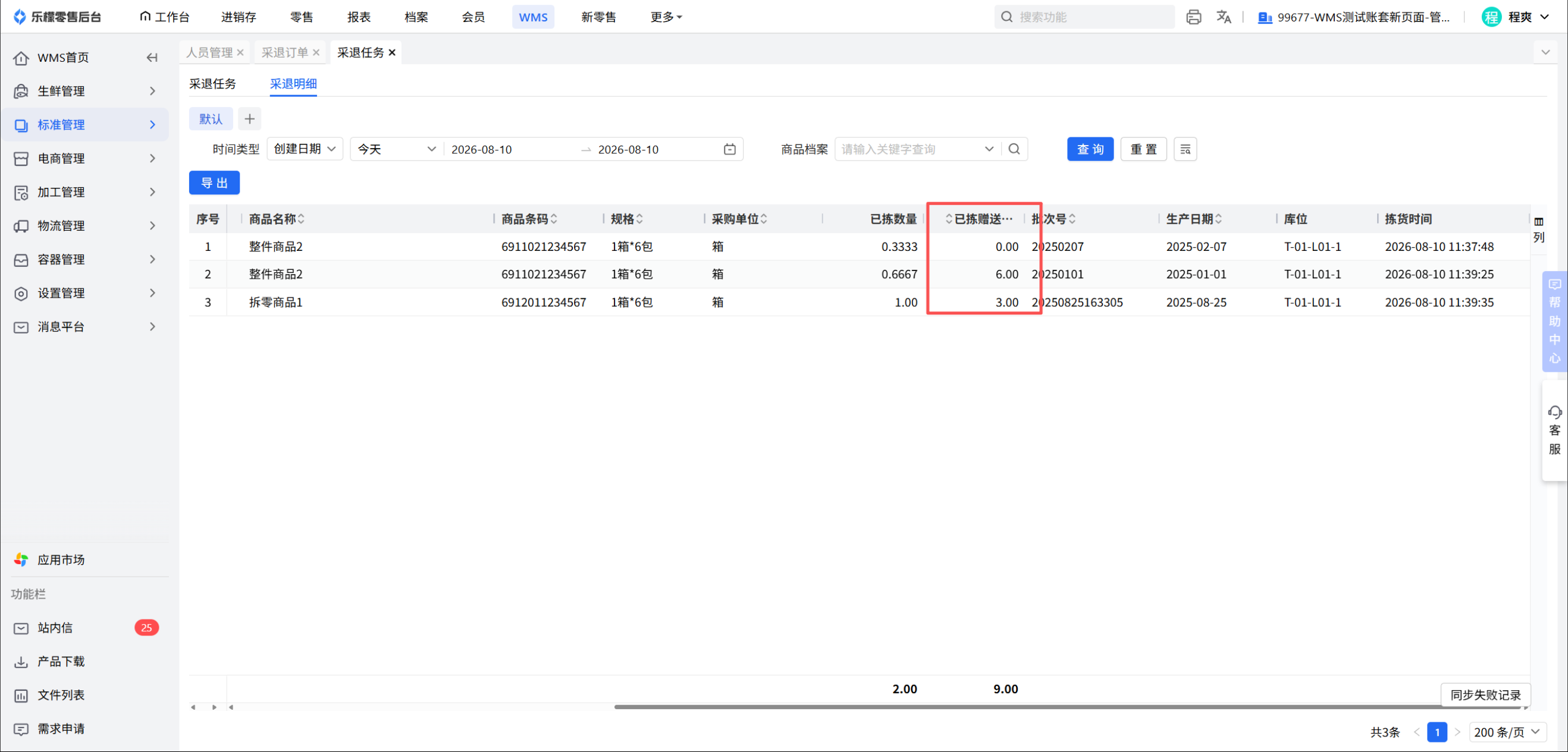
Task: Close the 采退订单 tab
Action: pyautogui.click(x=316, y=52)
